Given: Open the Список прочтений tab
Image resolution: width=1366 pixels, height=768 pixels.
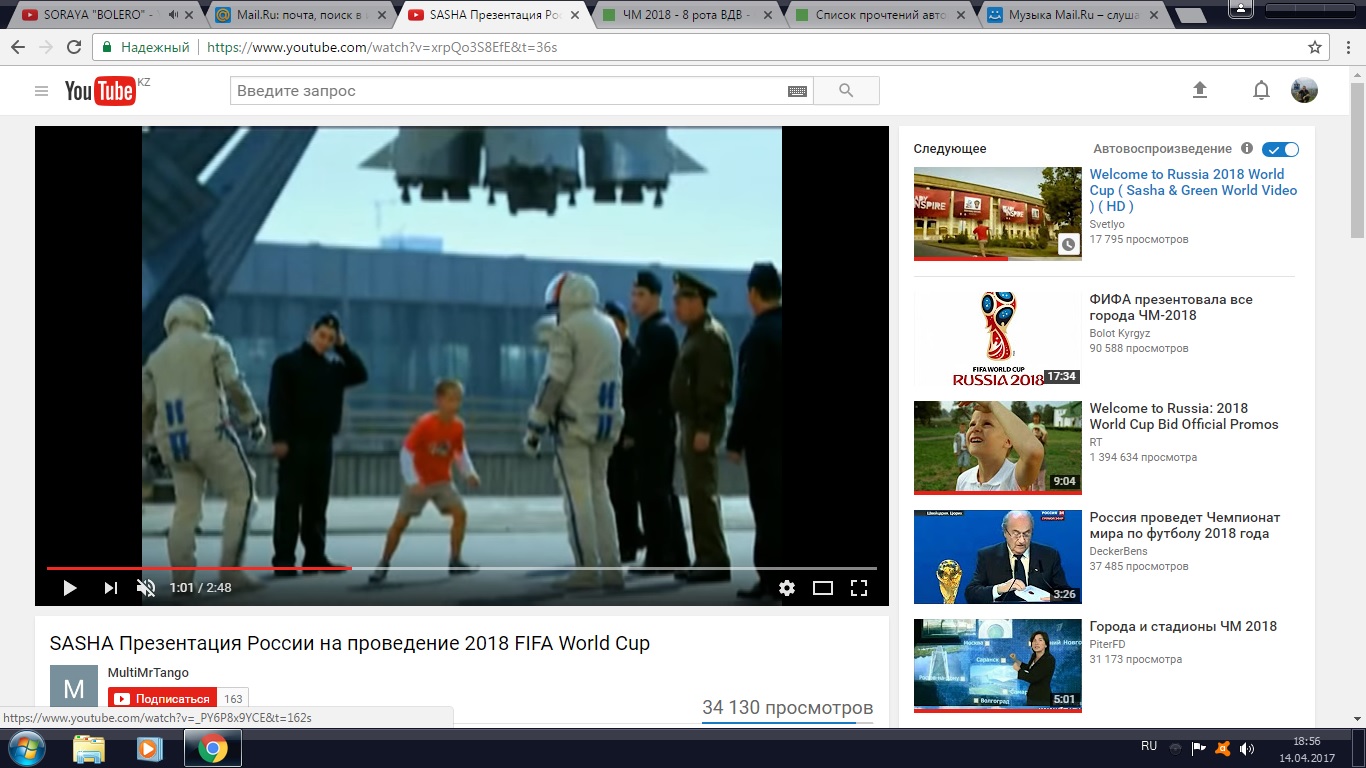Looking at the screenshot, I should [x=877, y=15].
